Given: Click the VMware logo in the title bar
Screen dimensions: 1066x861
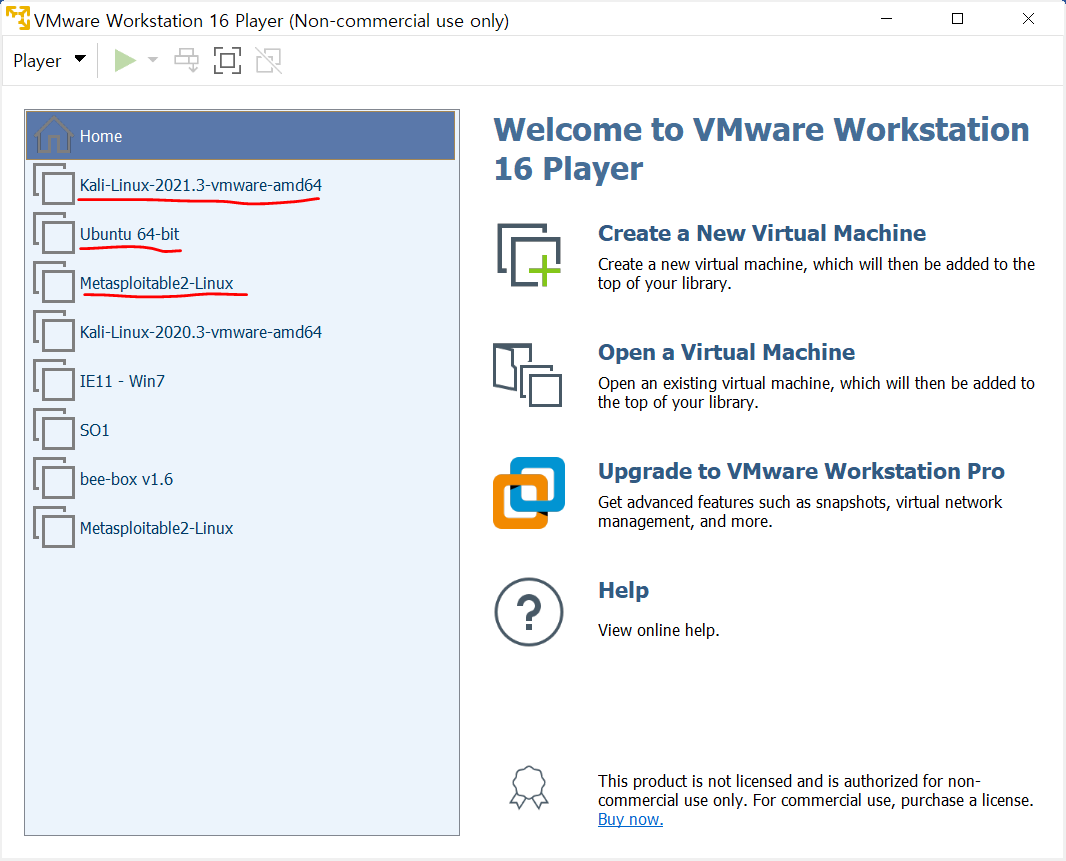Looking at the screenshot, I should [x=18, y=18].
